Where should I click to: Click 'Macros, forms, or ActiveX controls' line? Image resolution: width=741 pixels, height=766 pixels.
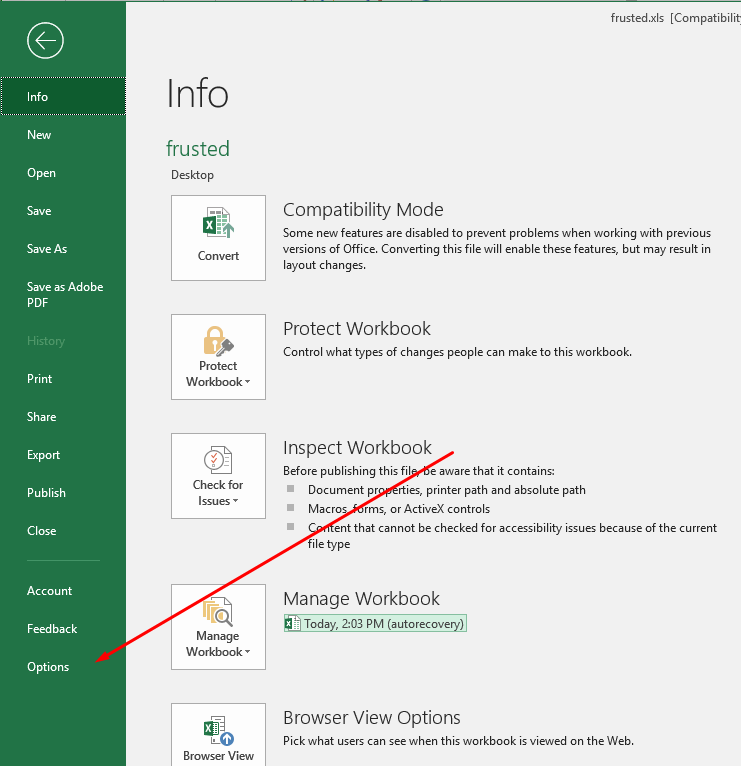coord(399,509)
